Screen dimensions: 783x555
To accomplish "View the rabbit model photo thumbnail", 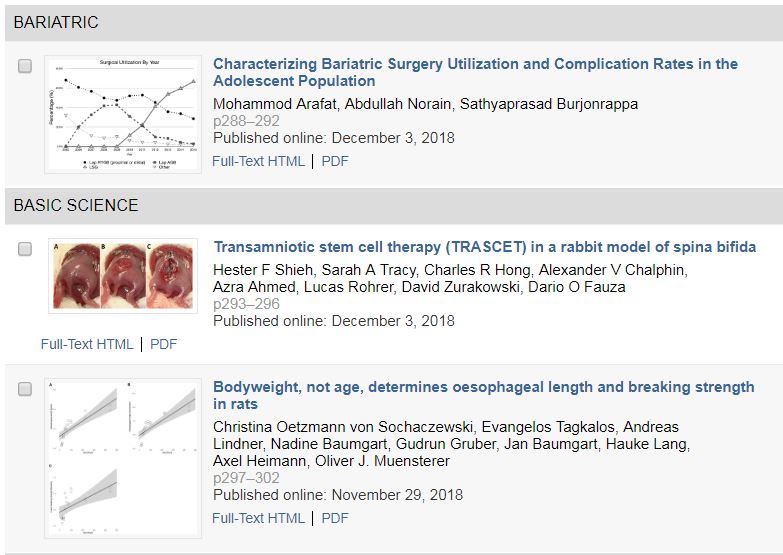I will pos(123,276).
